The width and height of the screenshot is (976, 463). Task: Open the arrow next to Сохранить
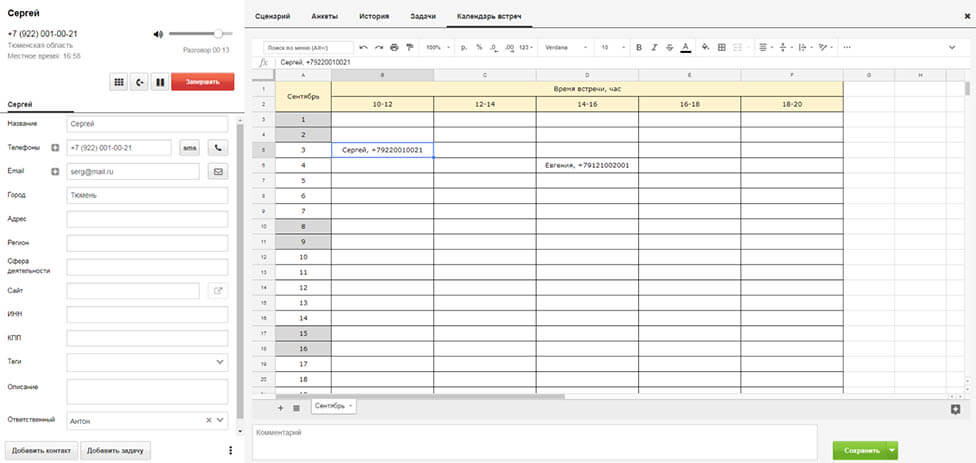892,451
